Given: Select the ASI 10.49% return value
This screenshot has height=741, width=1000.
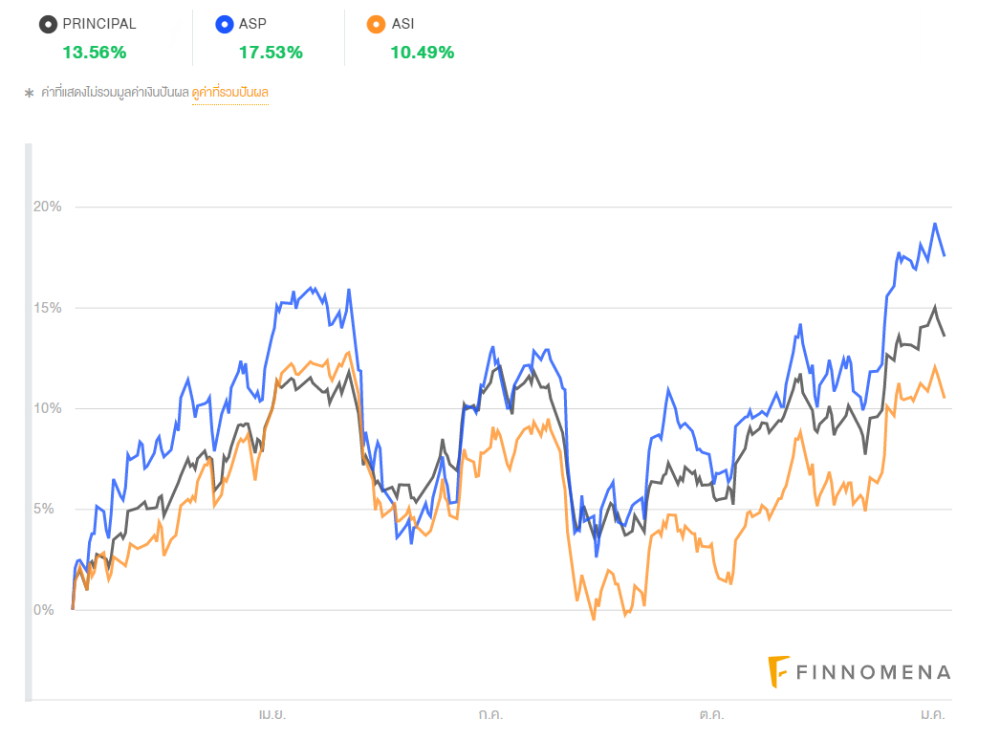Looking at the screenshot, I should coord(422,52).
